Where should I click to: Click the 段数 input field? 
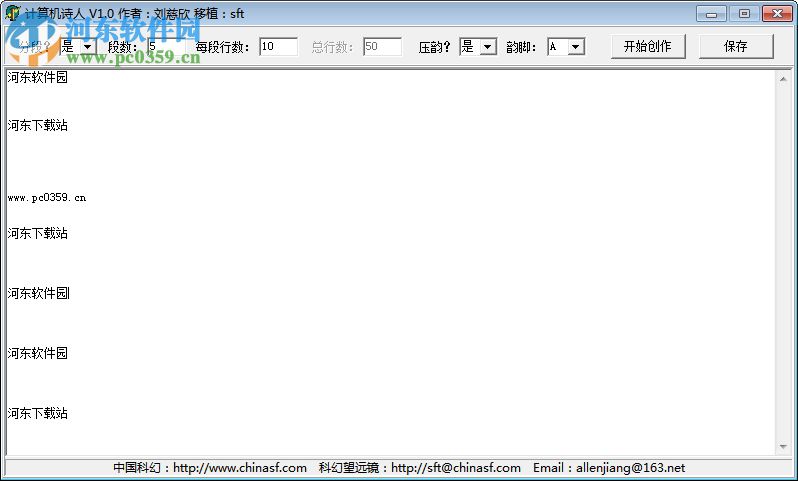[x=166, y=47]
